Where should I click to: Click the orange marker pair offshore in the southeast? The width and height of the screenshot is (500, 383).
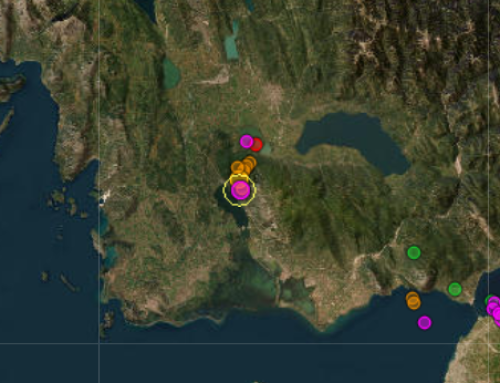(x=413, y=301)
